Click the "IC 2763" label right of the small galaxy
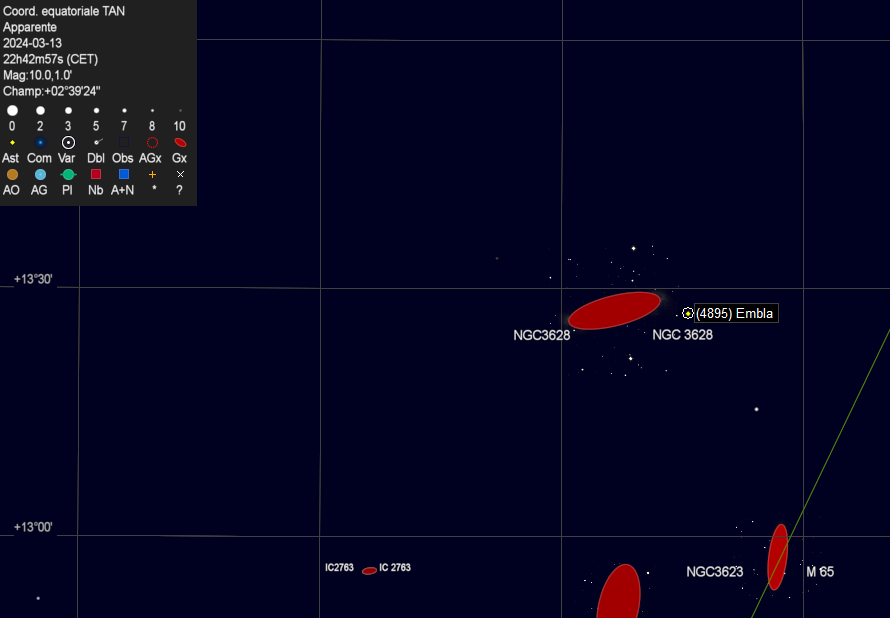Viewport: 890px width, 618px height. (x=395, y=567)
